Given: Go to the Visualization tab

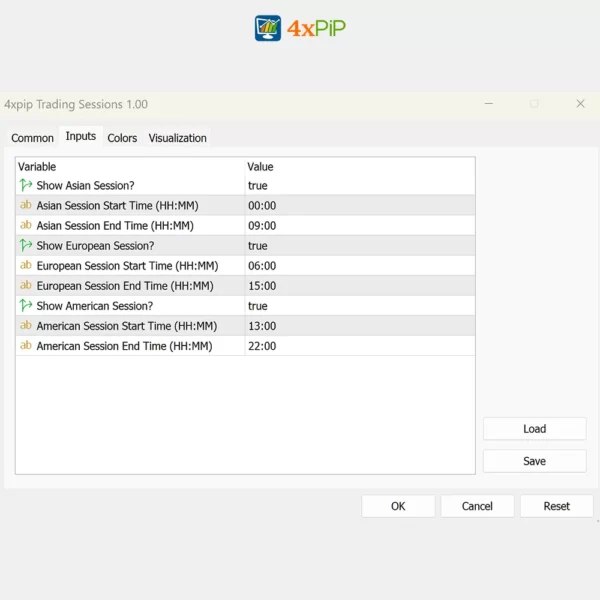Looking at the screenshot, I should 178,138.
